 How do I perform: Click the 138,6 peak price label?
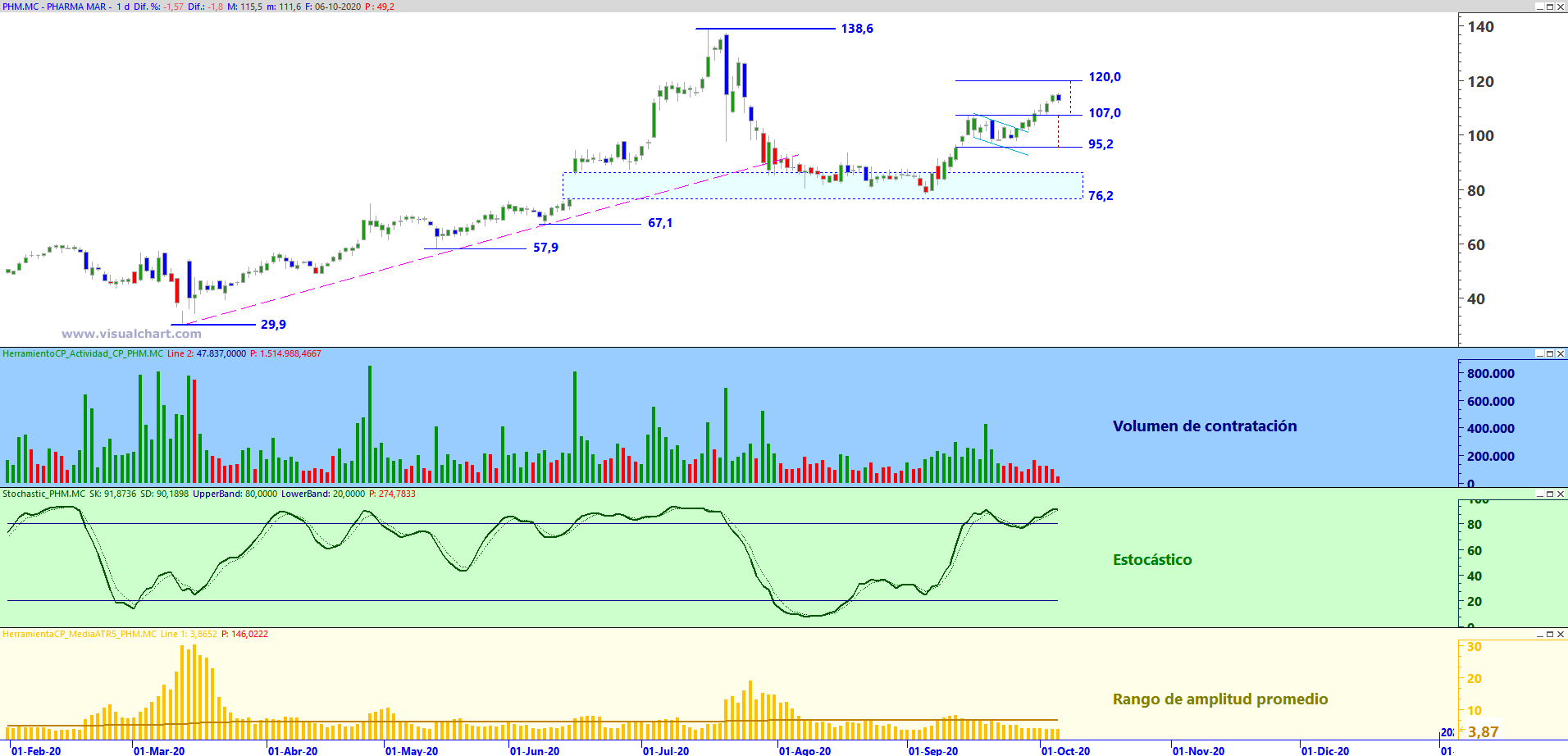point(857,29)
